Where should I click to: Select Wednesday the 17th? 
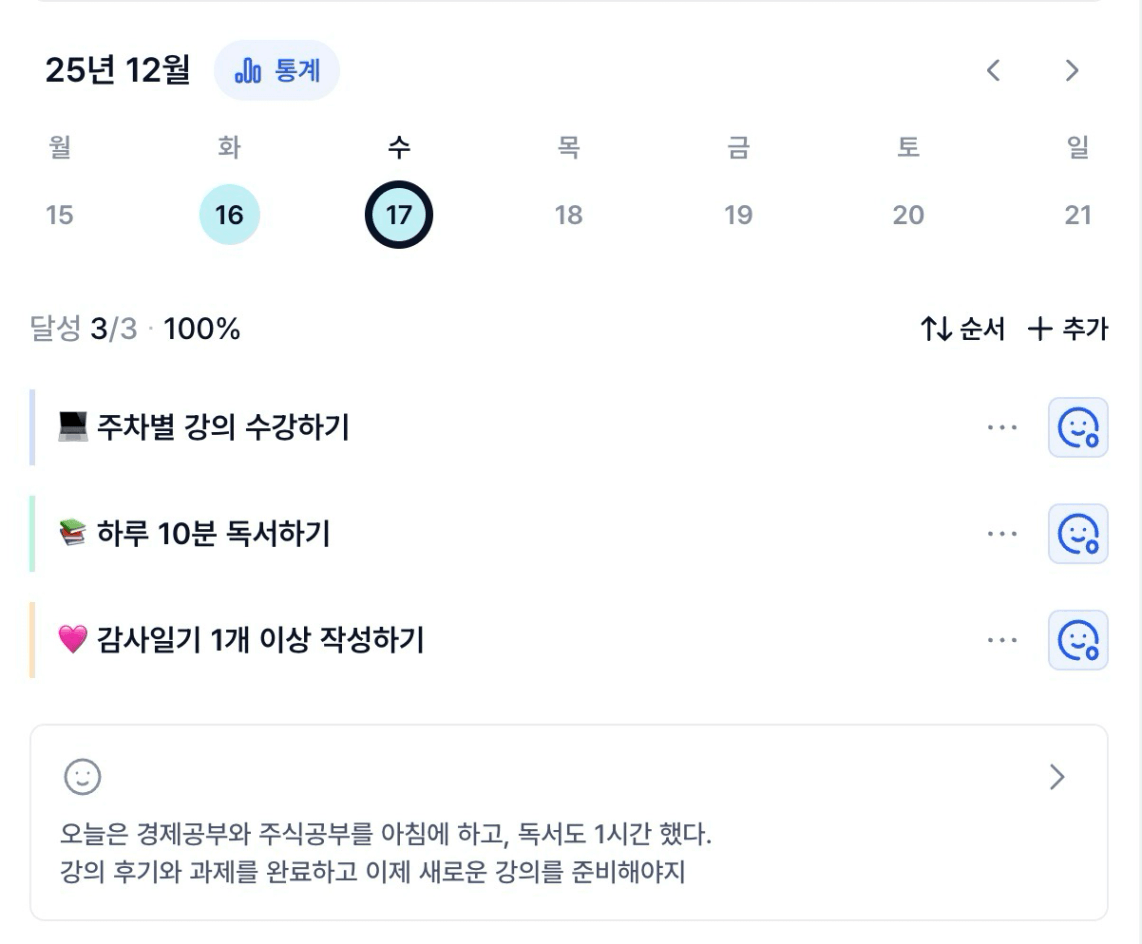pos(399,215)
